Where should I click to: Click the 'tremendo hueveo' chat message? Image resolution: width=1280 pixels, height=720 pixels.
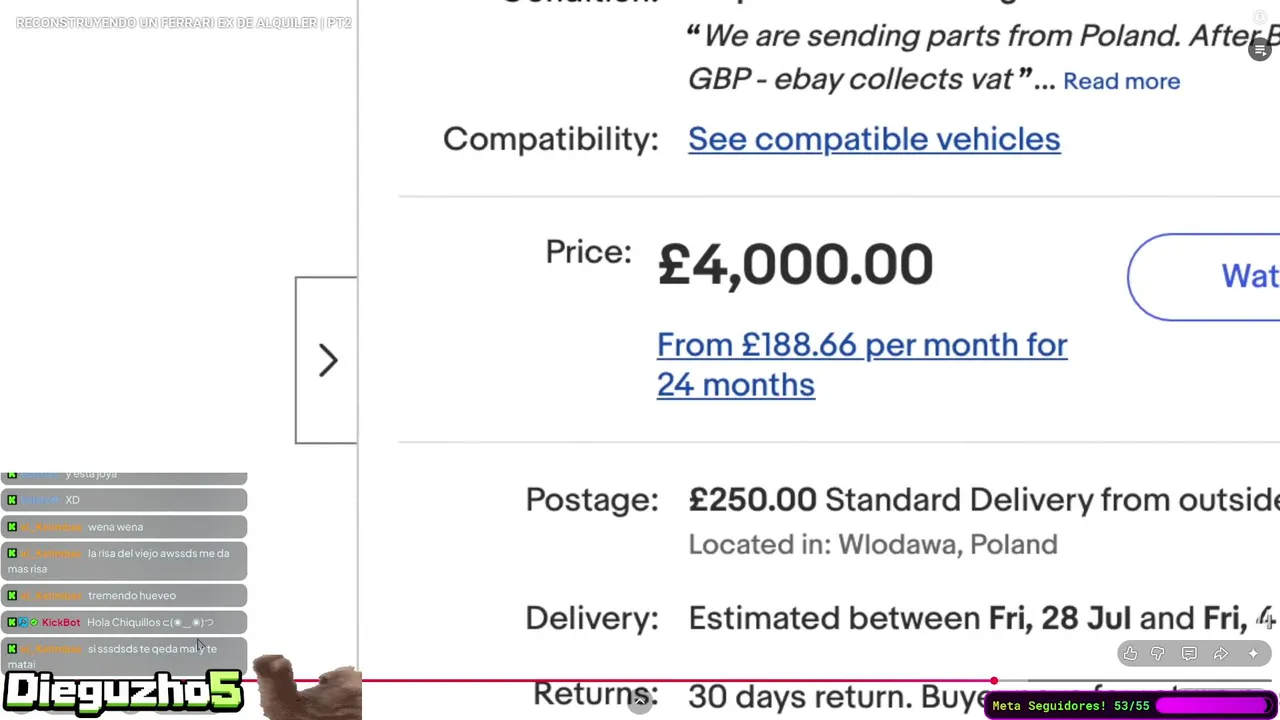123,596
